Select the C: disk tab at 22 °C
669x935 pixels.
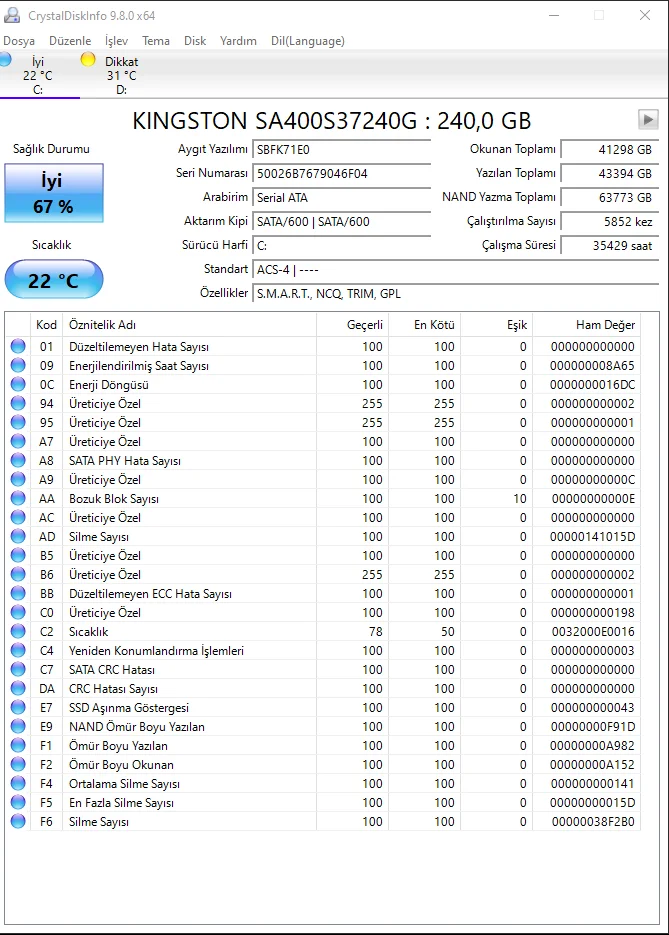coord(39,75)
